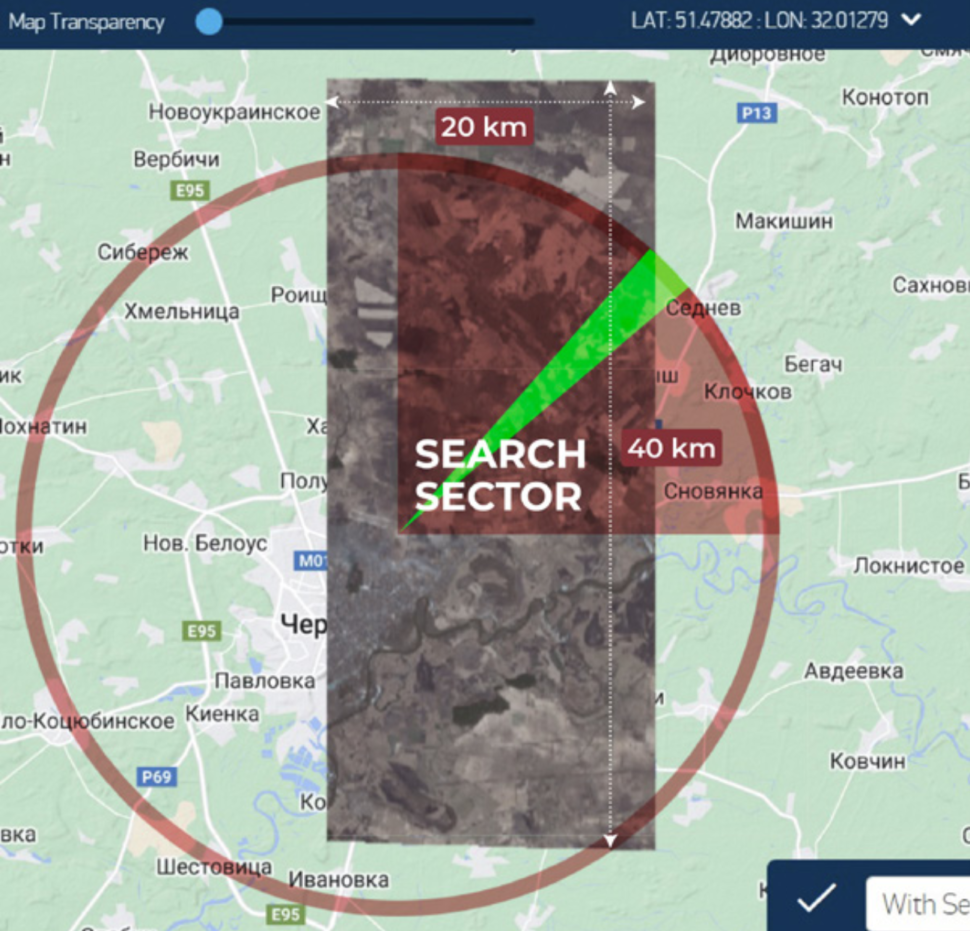Expand the chevron next to LAT/LON coordinates
This screenshot has width=970, height=931.
911,20
